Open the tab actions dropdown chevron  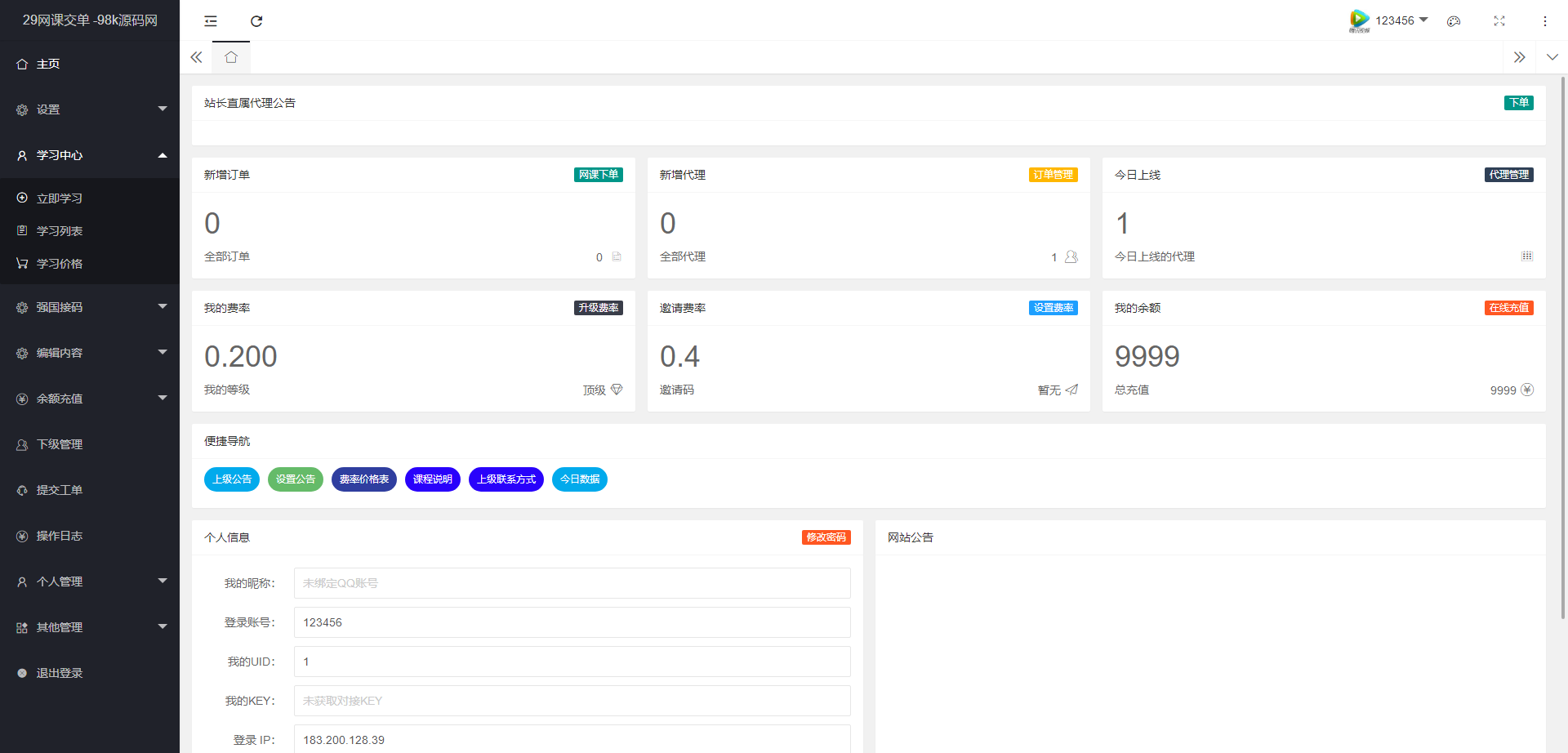coord(1552,57)
